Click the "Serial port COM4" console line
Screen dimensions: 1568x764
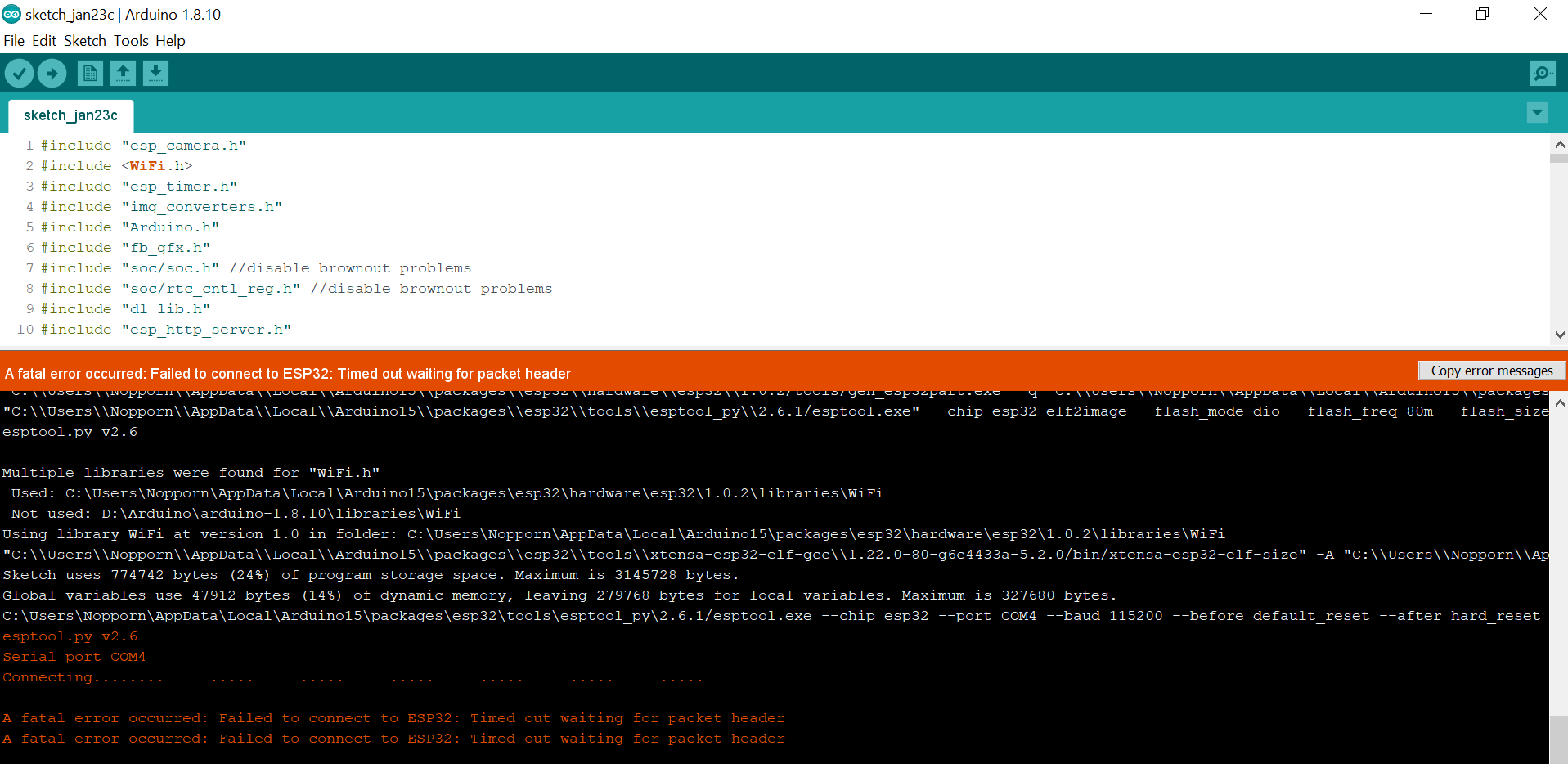(74, 657)
